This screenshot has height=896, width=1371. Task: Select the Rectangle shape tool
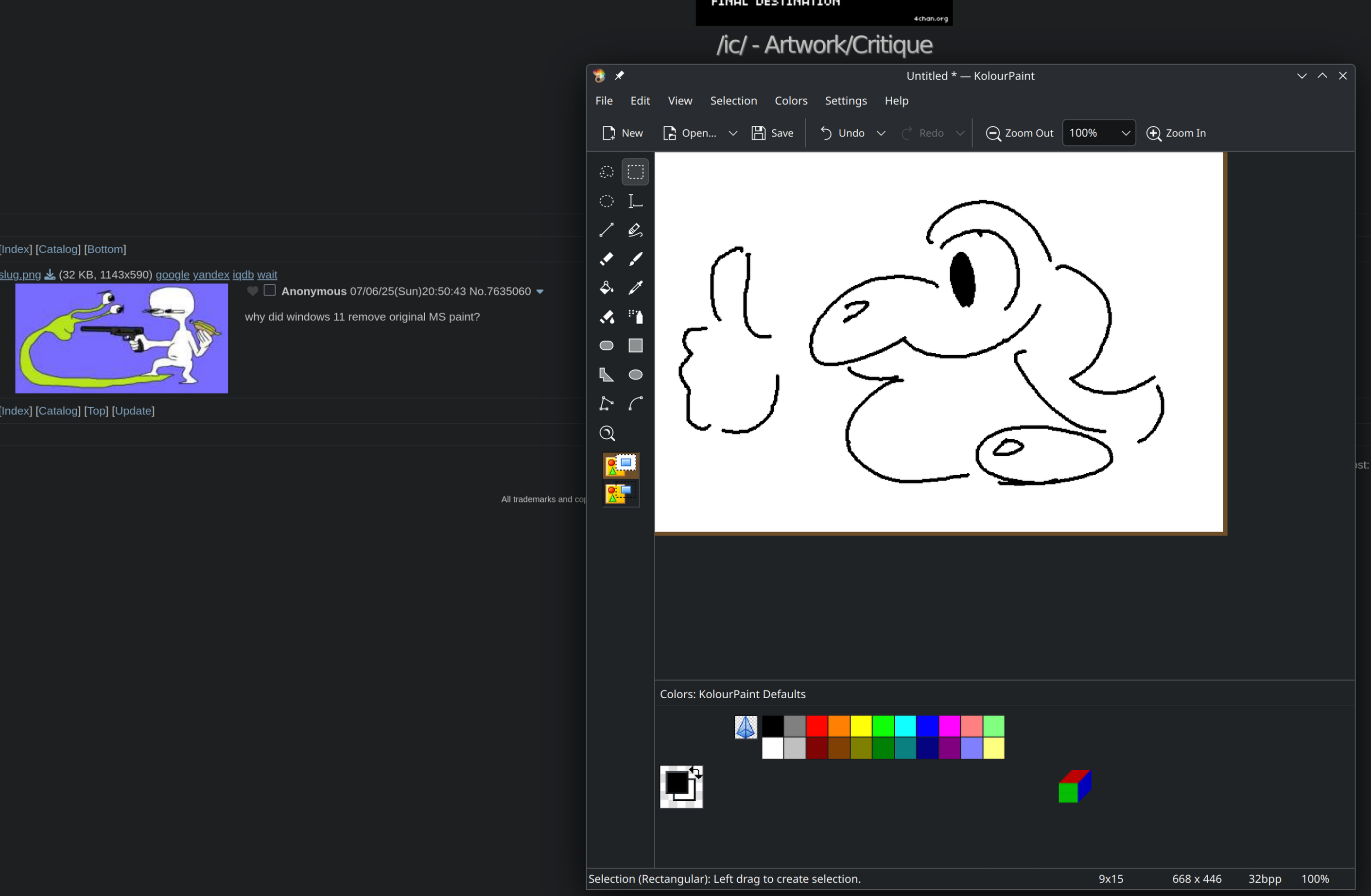pyautogui.click(x=635, y=345)
